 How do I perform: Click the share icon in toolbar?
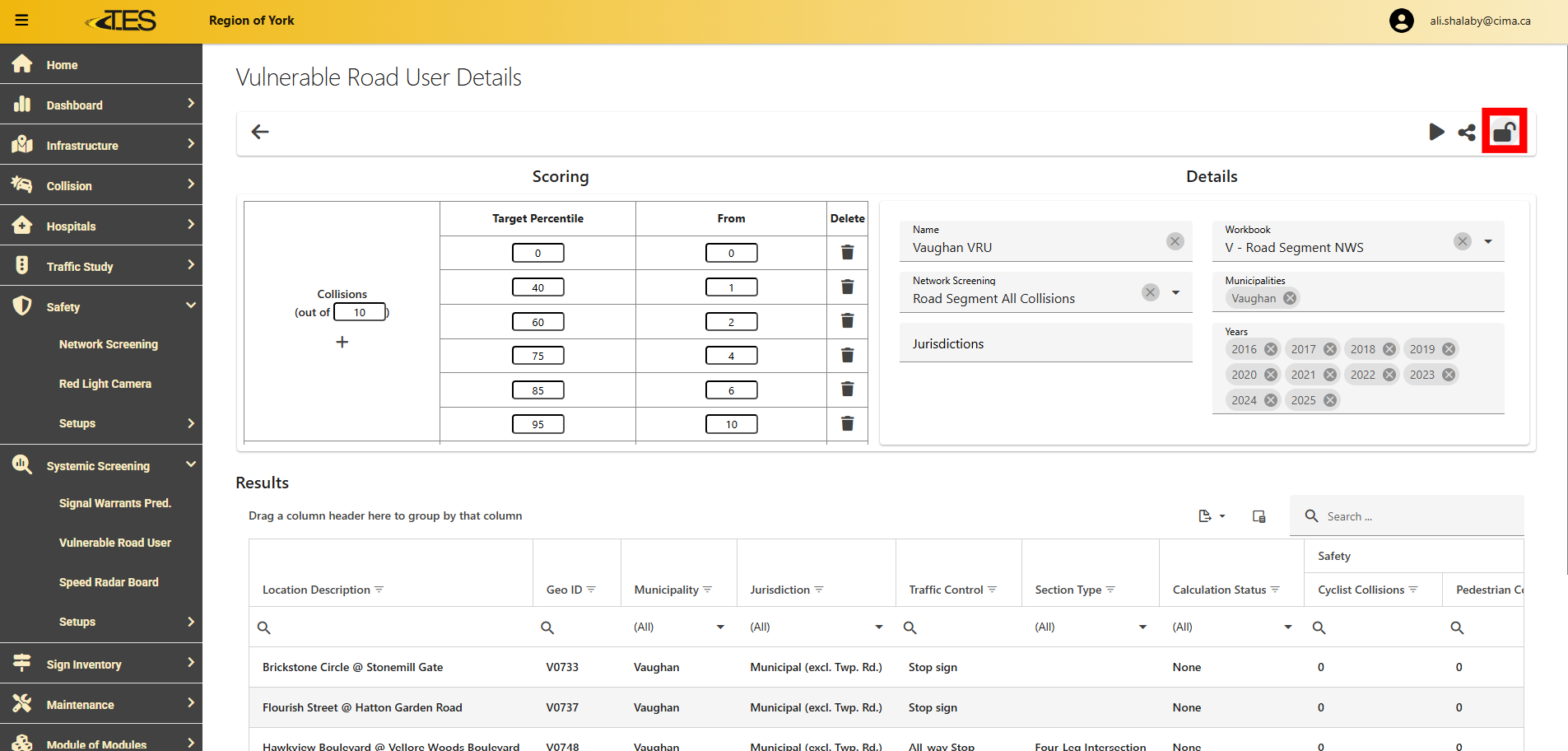[1467, 132]
